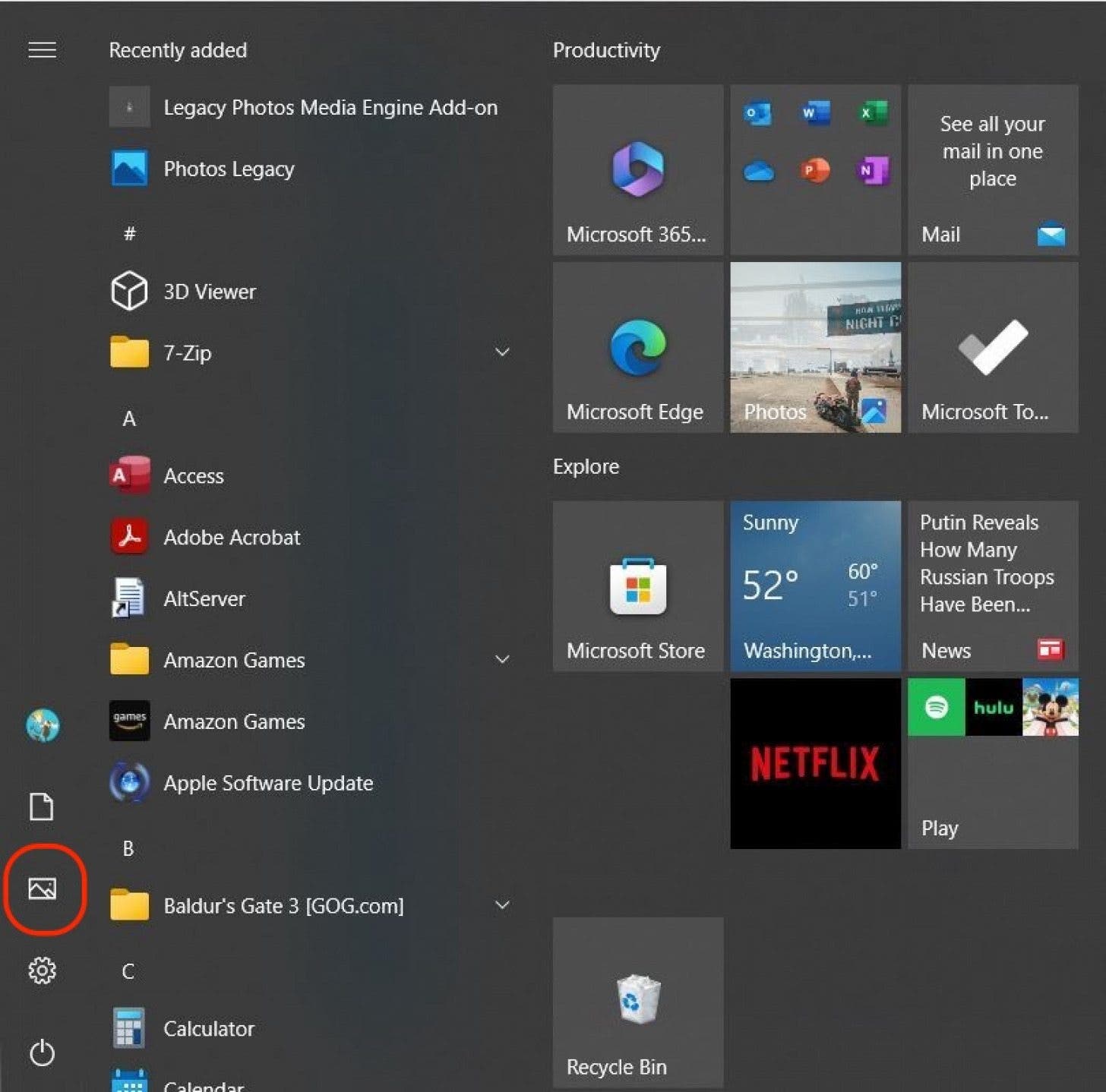Open the Photos live tile
Screen dimensions: 1106x1092
coord(814,348)
